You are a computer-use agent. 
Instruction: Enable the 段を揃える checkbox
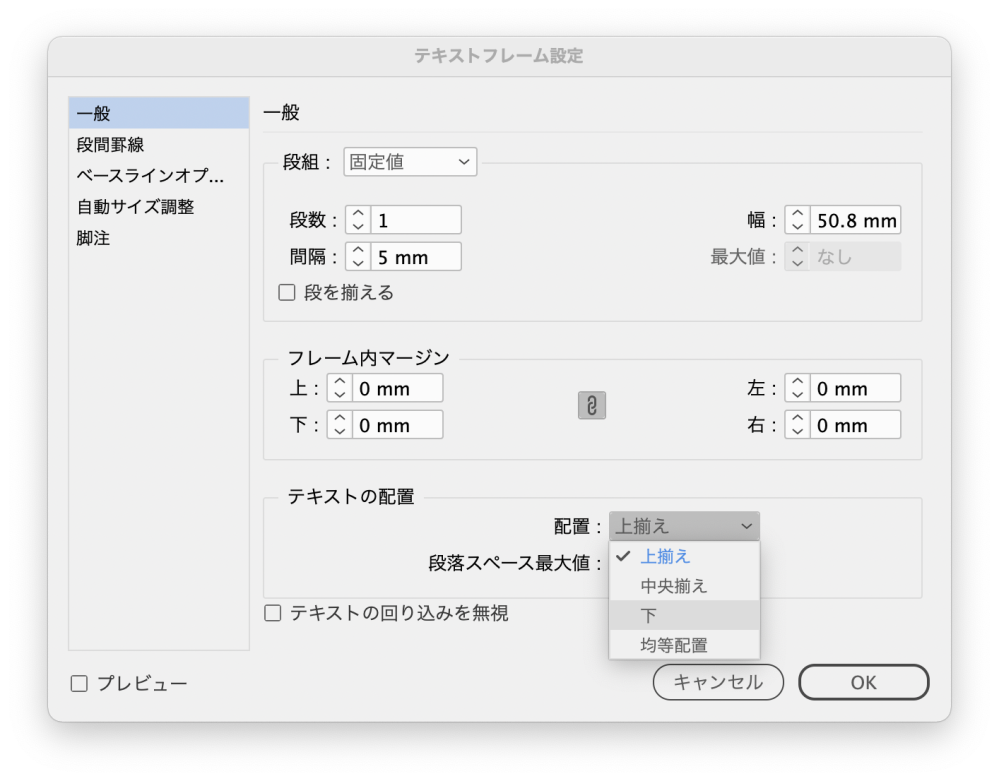[x=287, y=293]
